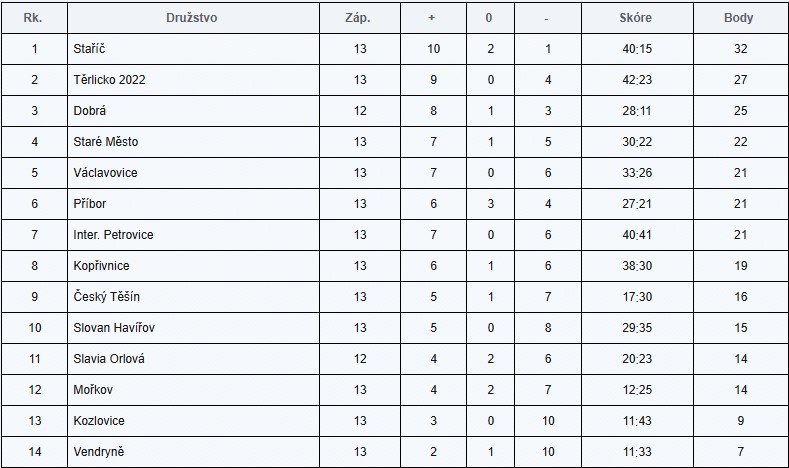
Task: Click the Záp. column header
Action: pyautogui.click(x=358, y=18)
